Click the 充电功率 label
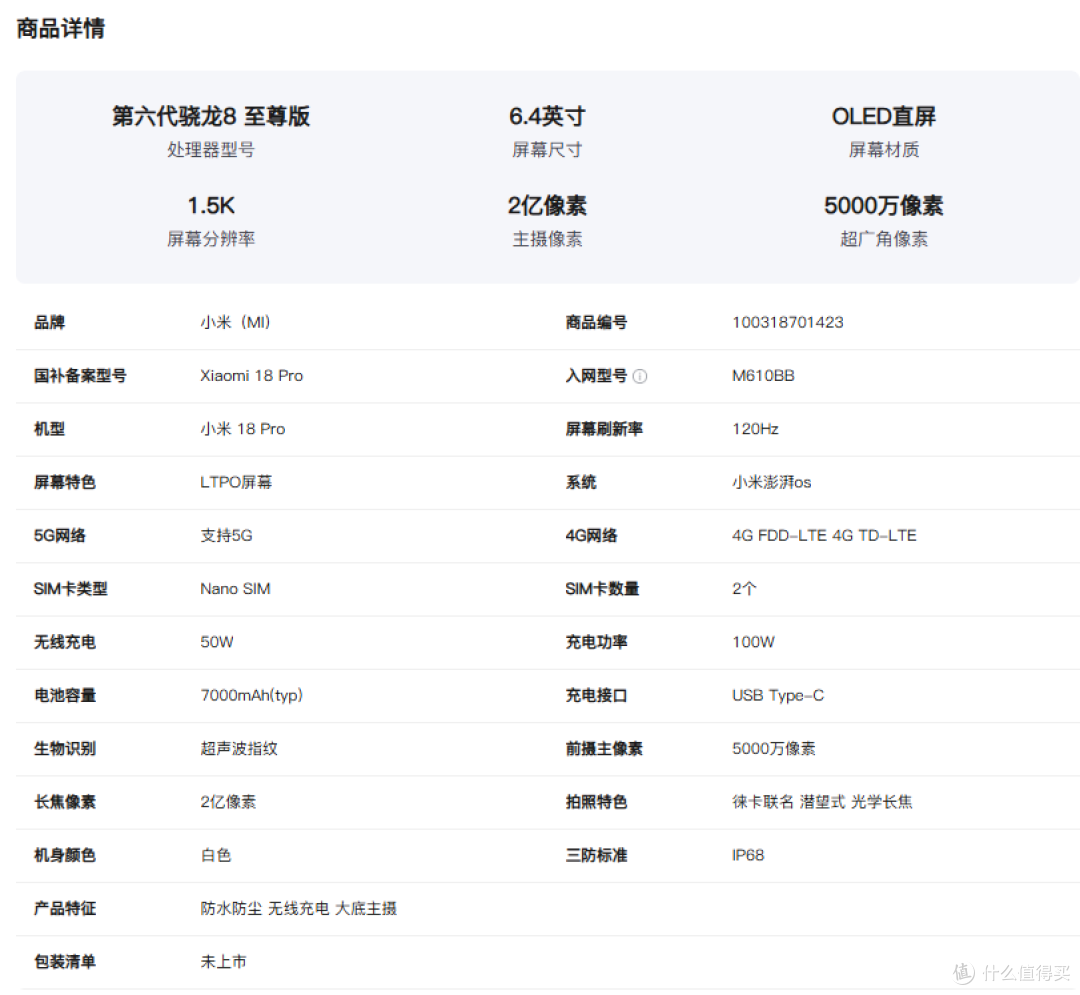 click(596, 642)
